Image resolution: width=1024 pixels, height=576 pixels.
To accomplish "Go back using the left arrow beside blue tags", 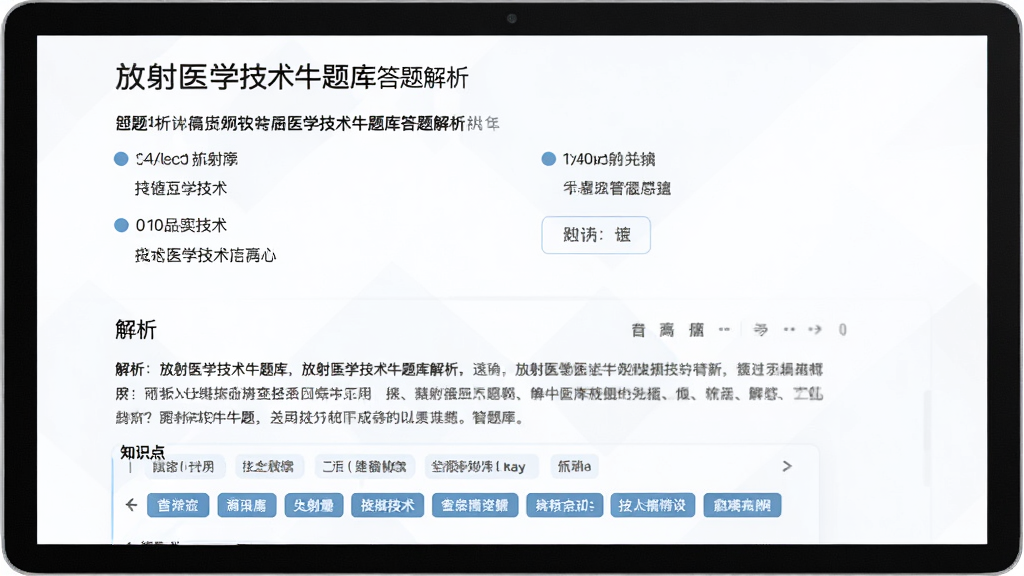I will click(131, 505).
